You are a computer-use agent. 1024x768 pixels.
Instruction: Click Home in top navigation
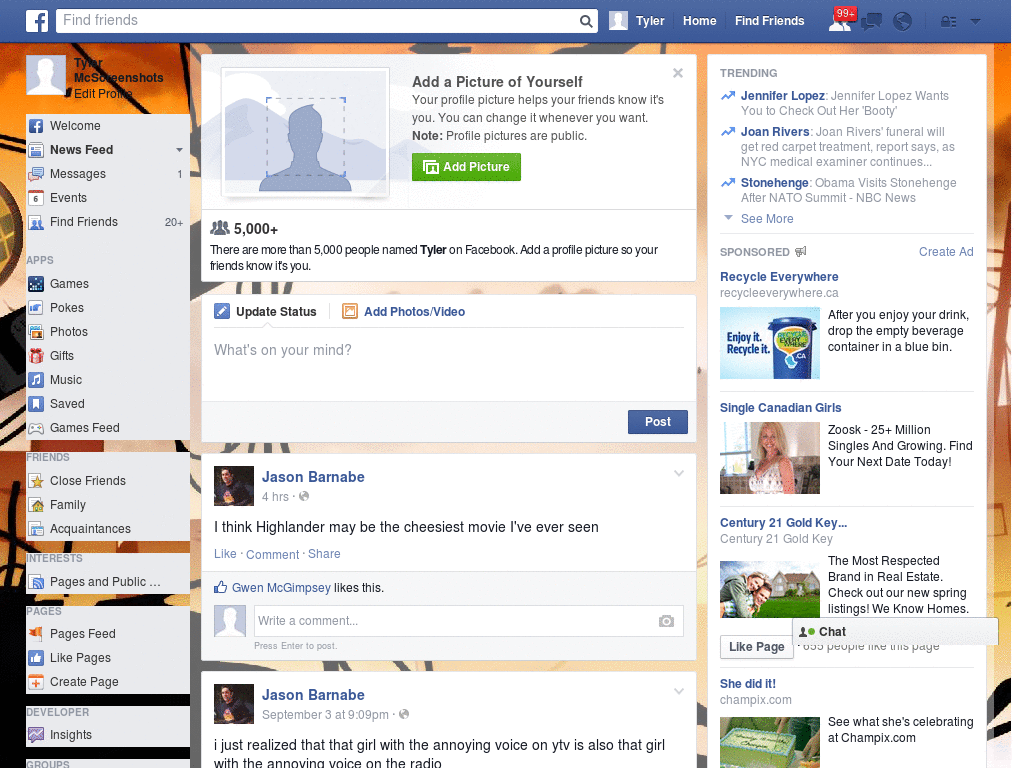[699, 21]
